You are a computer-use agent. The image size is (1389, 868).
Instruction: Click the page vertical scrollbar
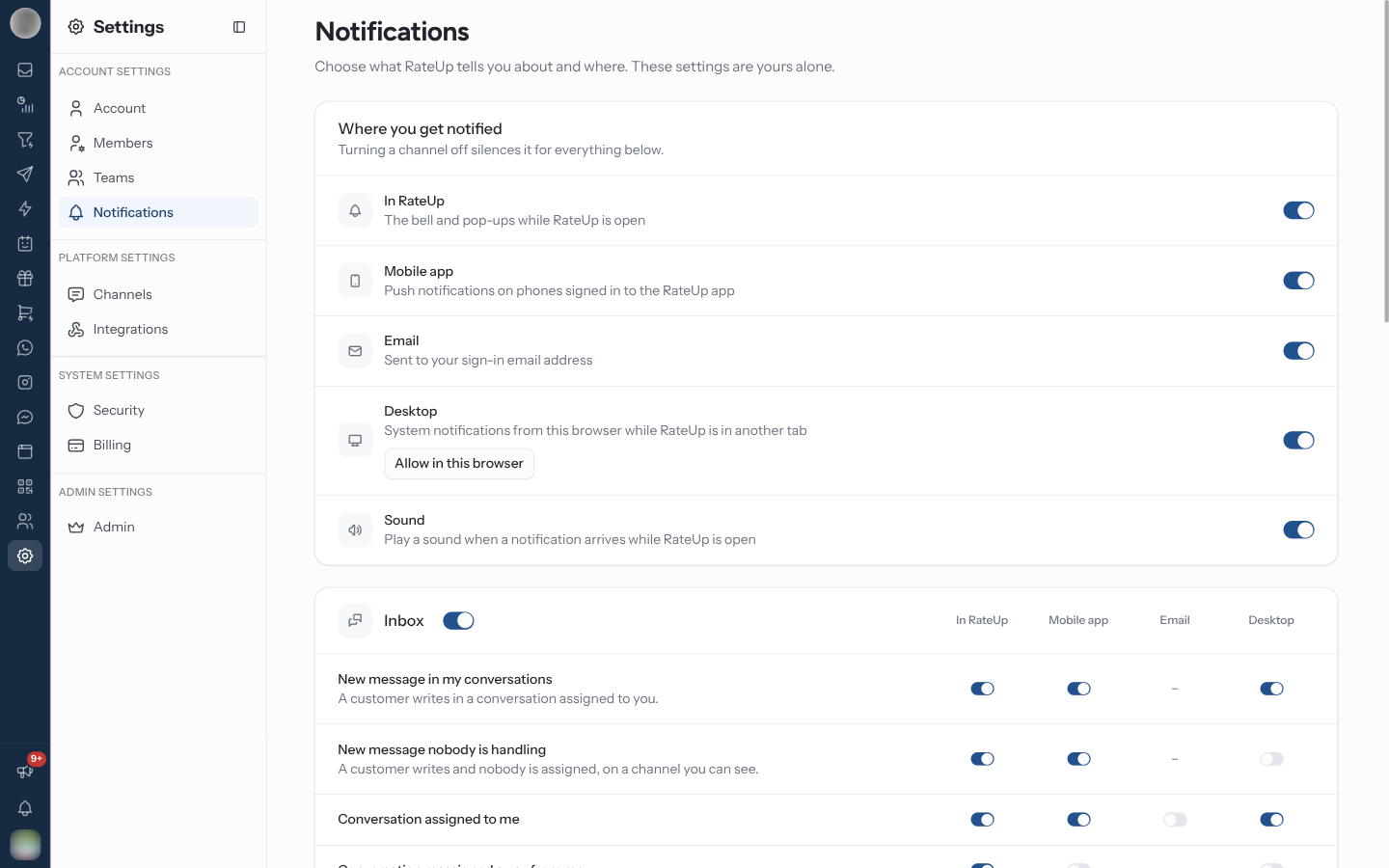[1386, 164]
